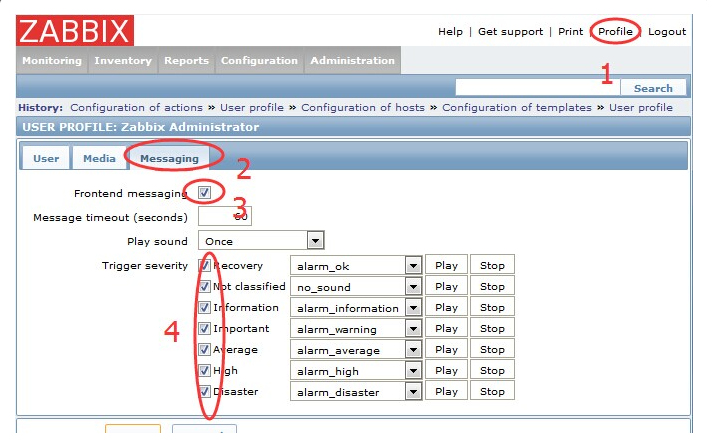The width and height of the screenshot is (707, 435).
Task: Toggle the Average severity checkbox
Action: tap(204, 349)
